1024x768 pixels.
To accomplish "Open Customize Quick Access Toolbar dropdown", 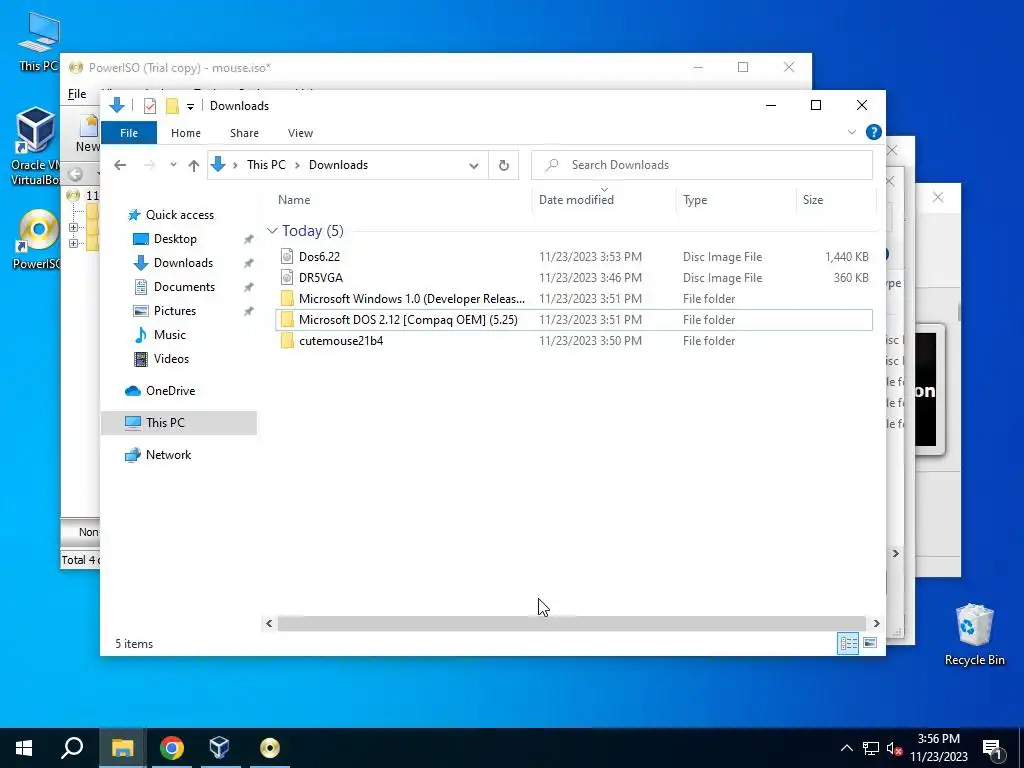I will pos(190,106).
